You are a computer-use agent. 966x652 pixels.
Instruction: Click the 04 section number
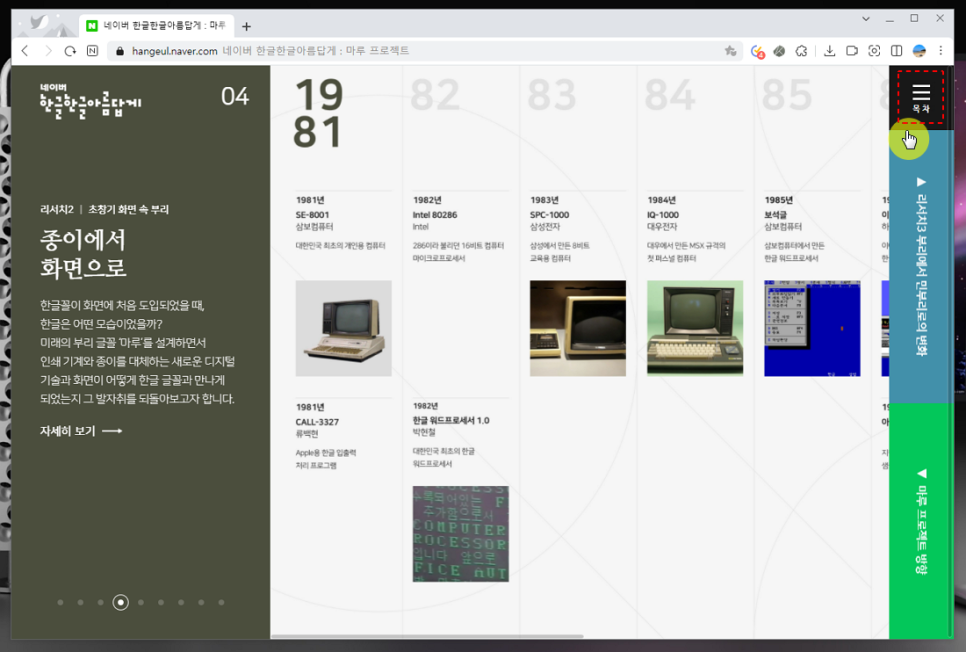pyautogui.click(x=235, y=96)
